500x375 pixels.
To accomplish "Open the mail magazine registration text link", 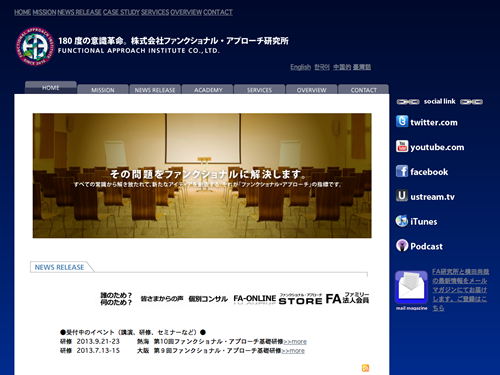I will coord(460,290).
